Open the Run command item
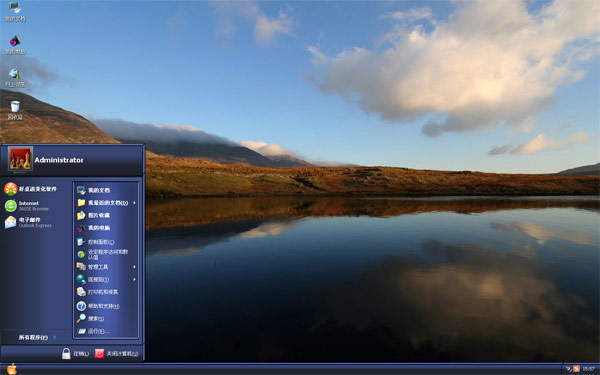 tap(93, 331)
